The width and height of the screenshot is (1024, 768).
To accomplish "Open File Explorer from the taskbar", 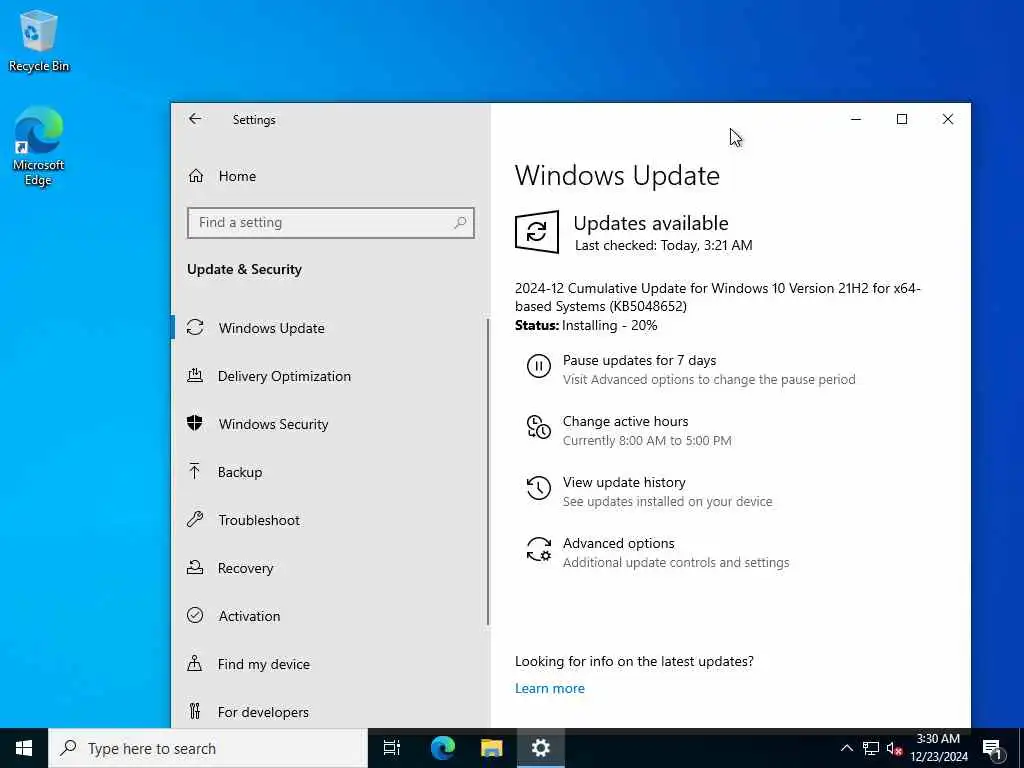I will (492, 748).
